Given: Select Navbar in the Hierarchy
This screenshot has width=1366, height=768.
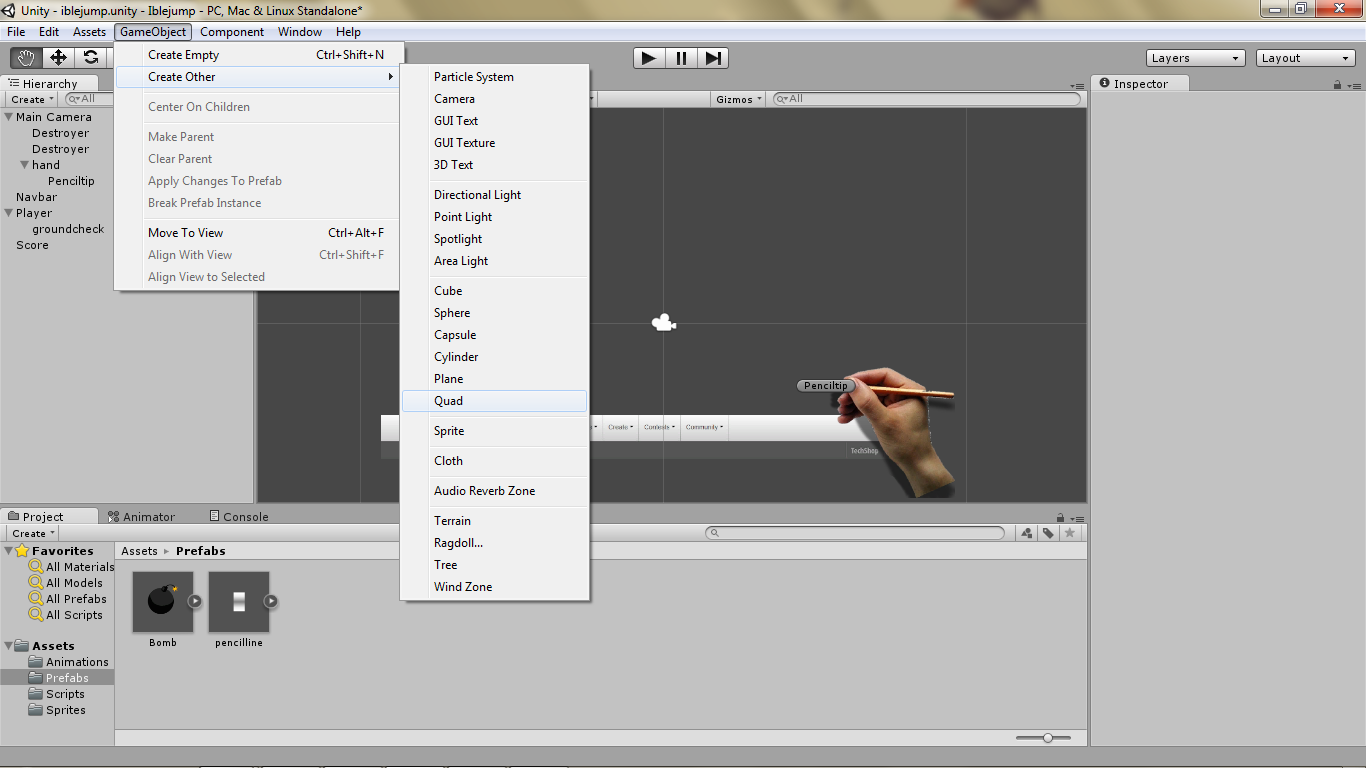Looking at the screenshot, I should pyautogui.click(x=36, y=197).
